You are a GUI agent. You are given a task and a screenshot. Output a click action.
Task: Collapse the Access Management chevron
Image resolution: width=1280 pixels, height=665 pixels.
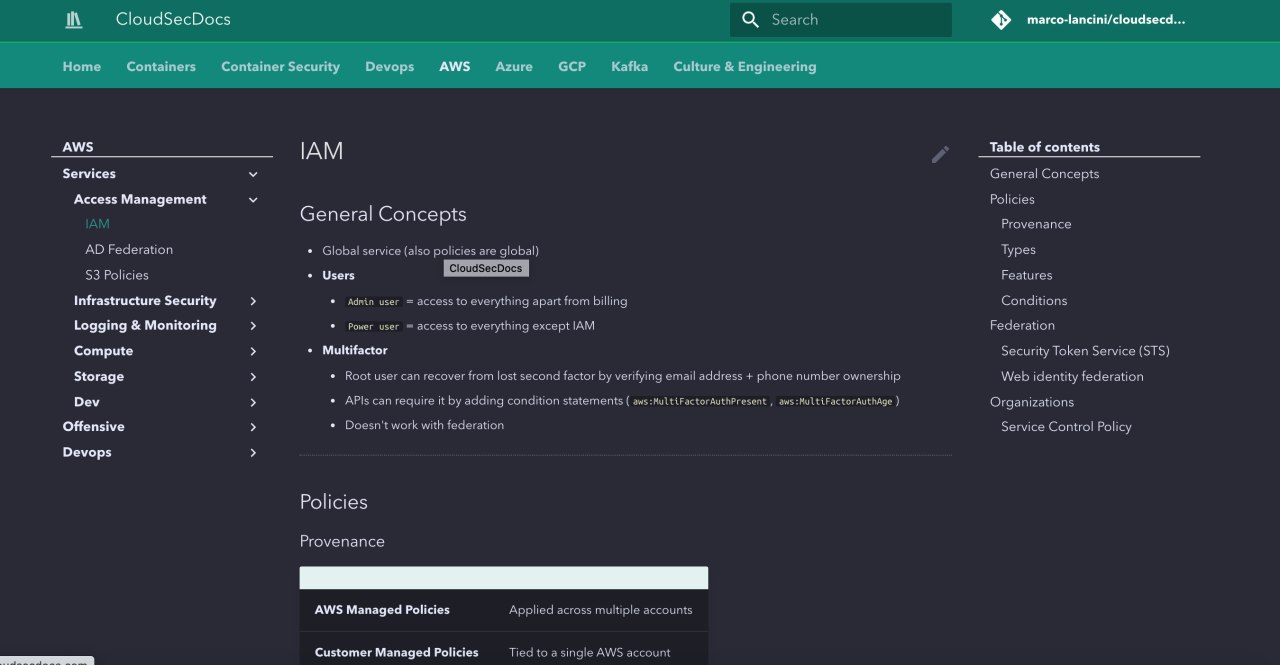253,200
